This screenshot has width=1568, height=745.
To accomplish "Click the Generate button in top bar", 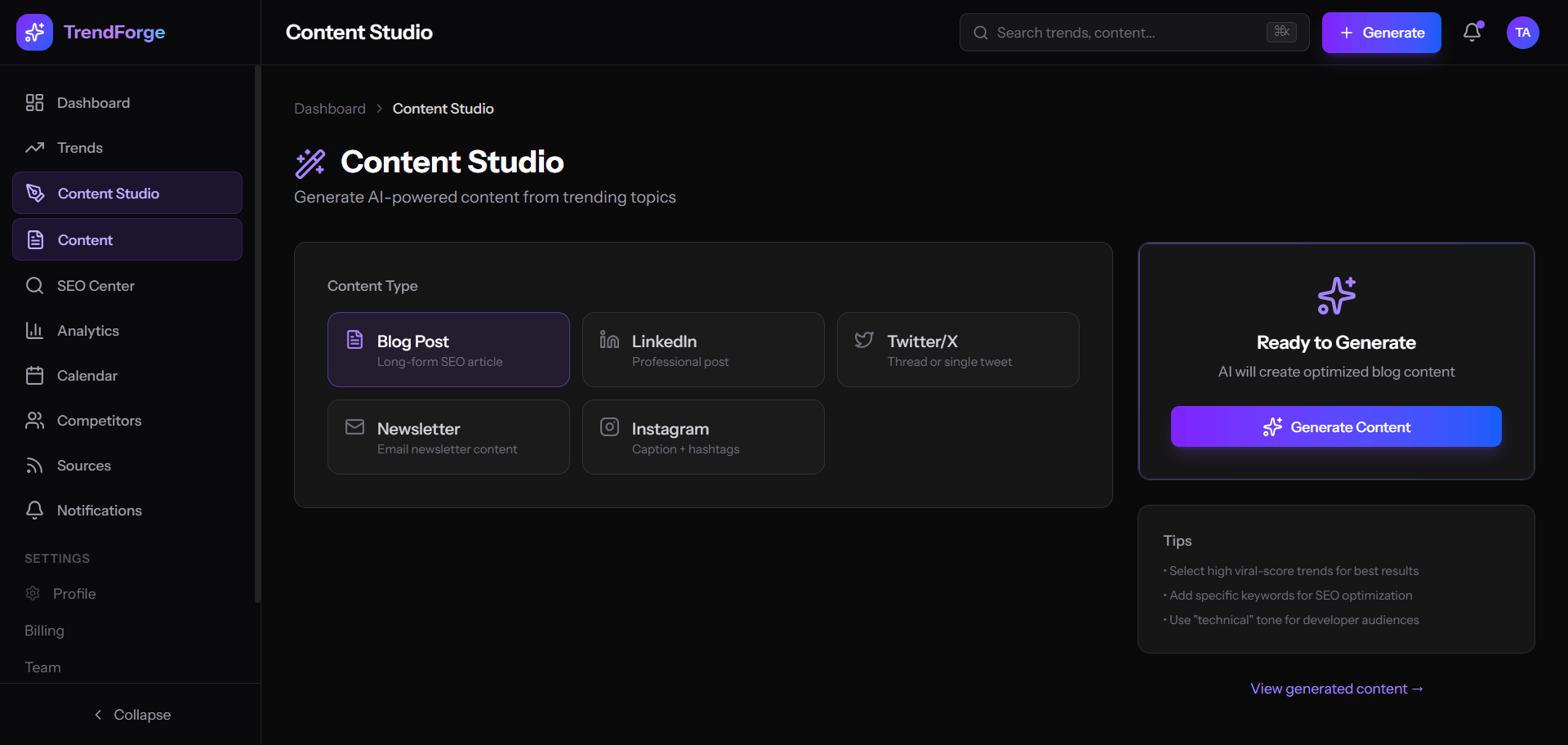I will click(1381, 33).
